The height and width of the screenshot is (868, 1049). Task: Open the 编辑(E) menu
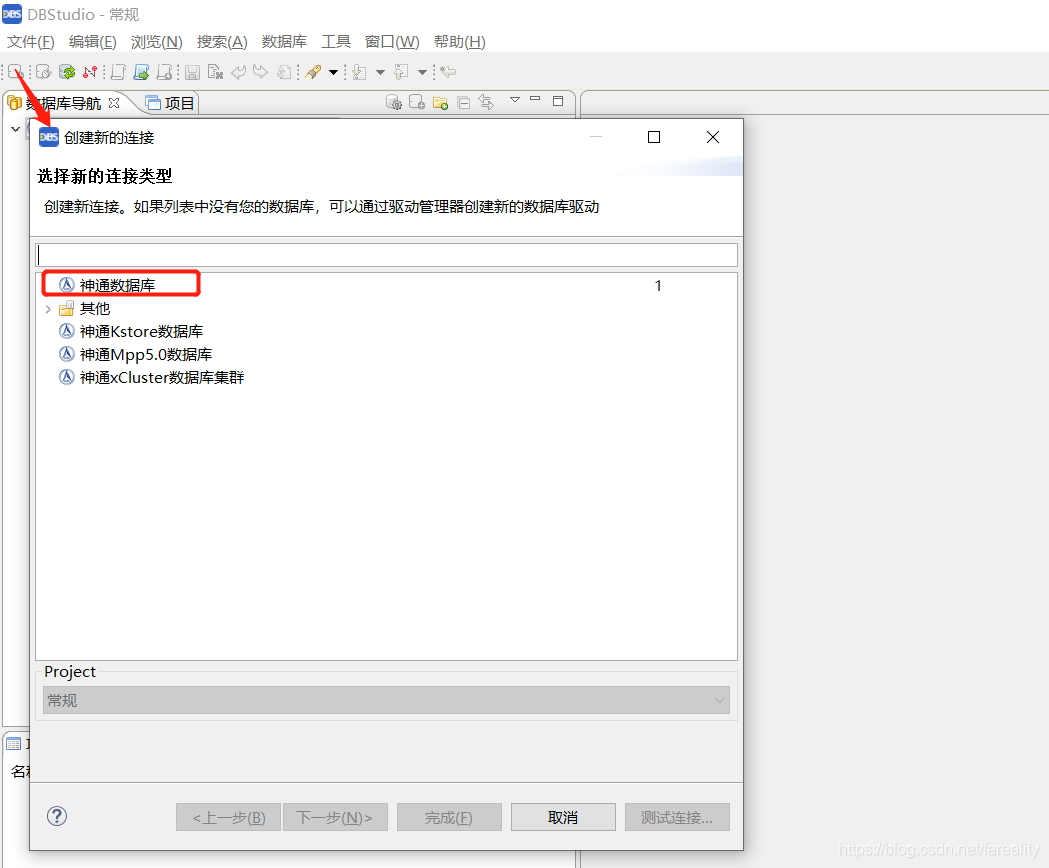click(92, 41)
